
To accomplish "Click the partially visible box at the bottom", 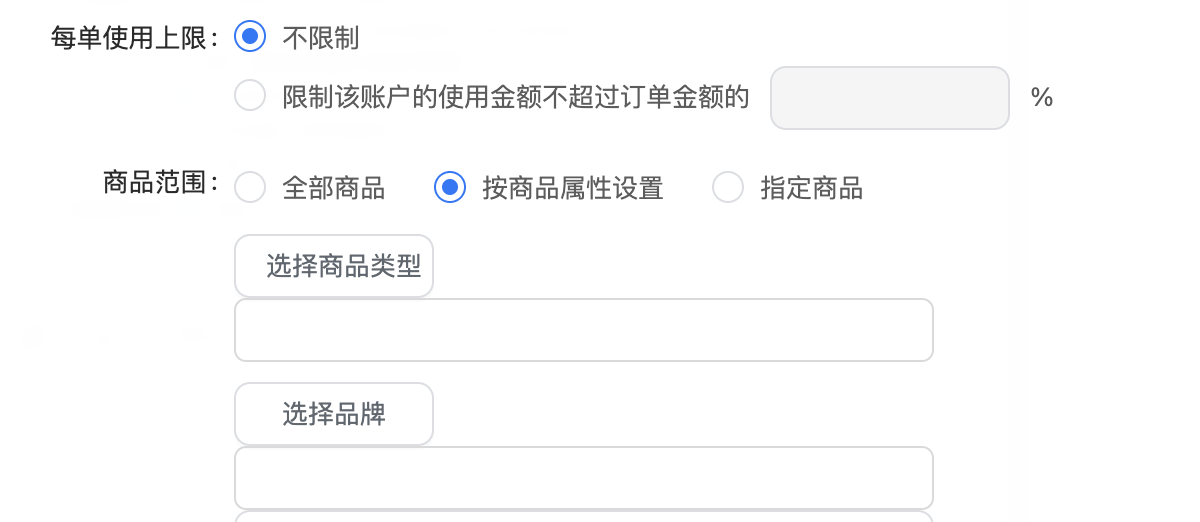I will pos(583,516).
